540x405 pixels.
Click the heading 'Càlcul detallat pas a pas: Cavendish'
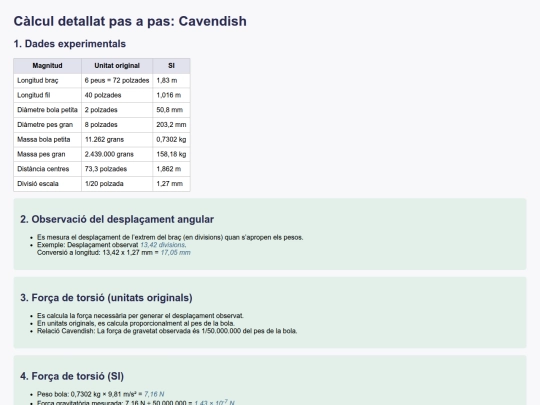click(x=130, y=21)
